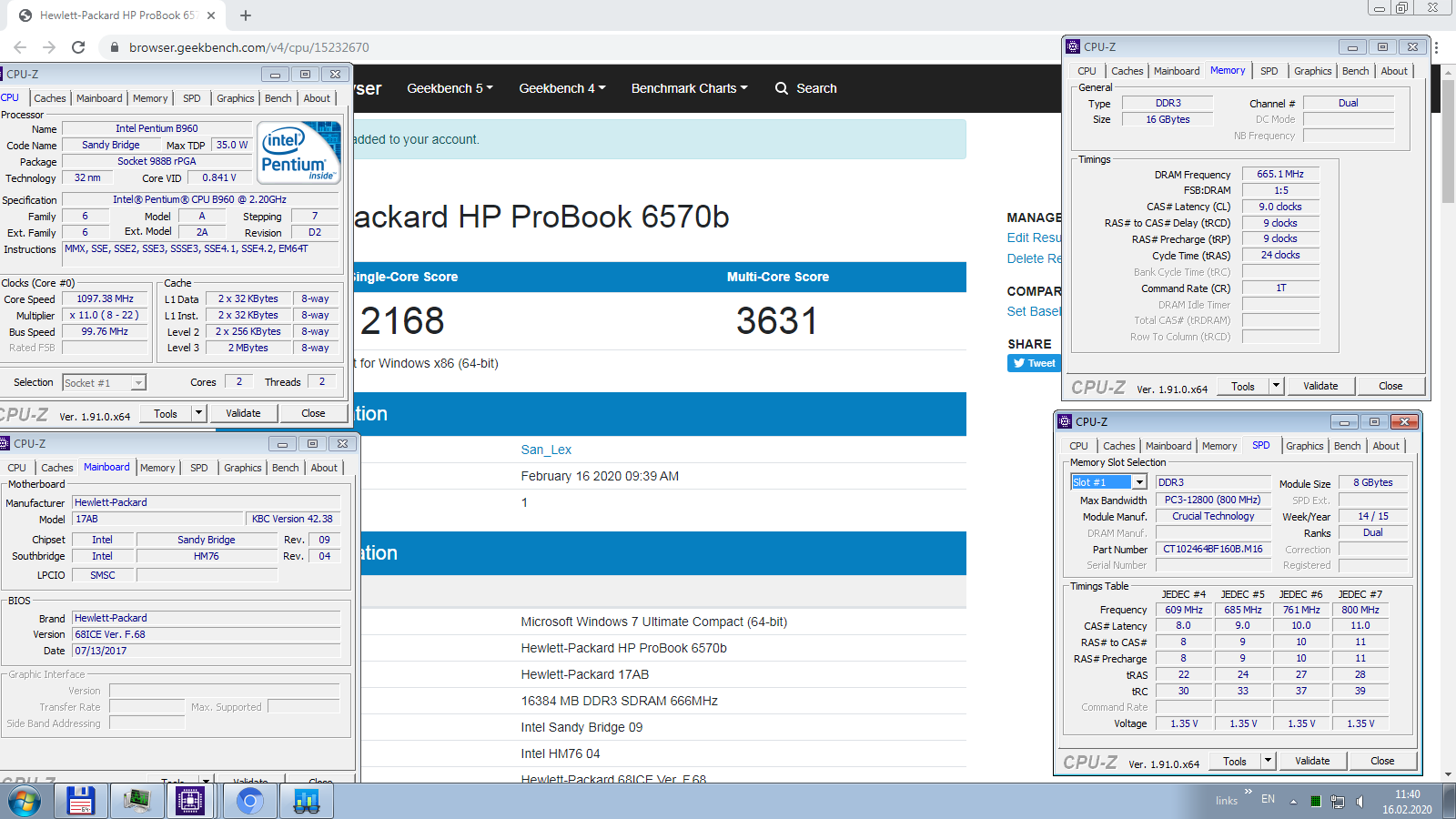
Task: Select CPU tab in the SPD window
Action: (x=1078, y=446)
